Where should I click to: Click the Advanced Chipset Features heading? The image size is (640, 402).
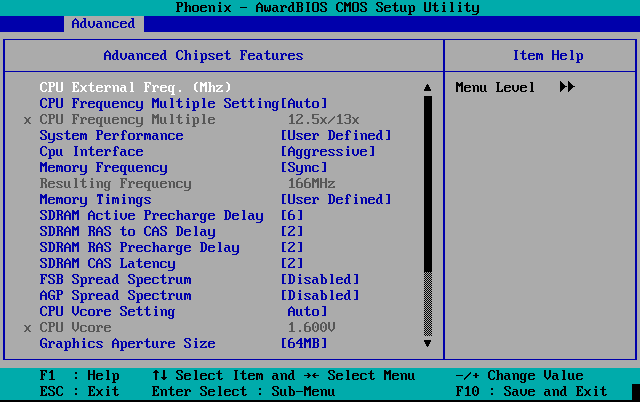(x=203, y=55)
